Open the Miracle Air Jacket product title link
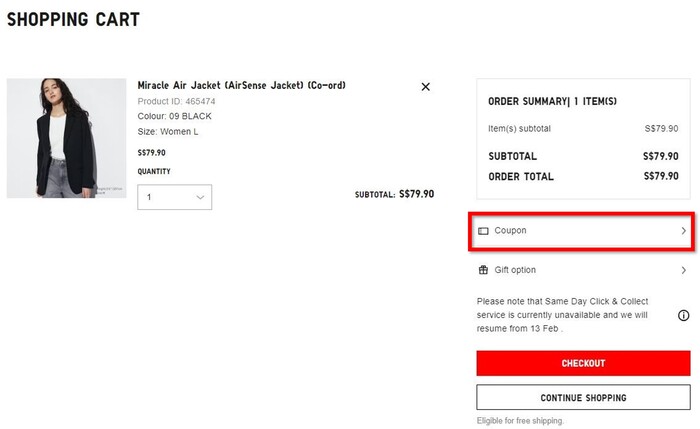700x429 pixels. [241, 86]
